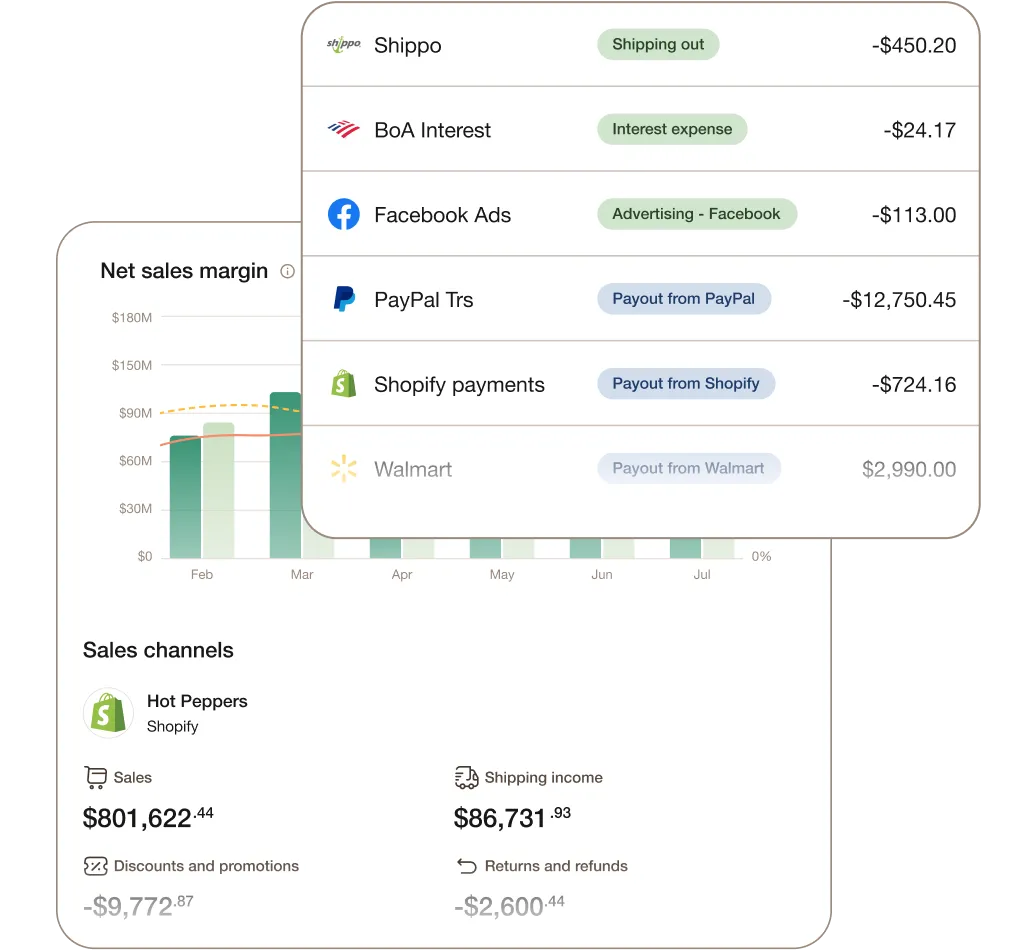
Task: Click the $801,622.44 sales value
Action: (x=148, y=817)
